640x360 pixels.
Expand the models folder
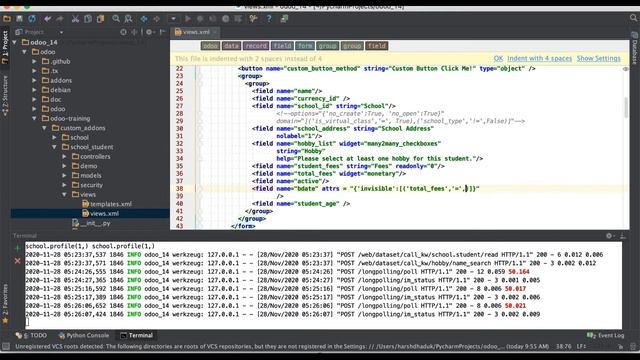(x=64, y=176)
